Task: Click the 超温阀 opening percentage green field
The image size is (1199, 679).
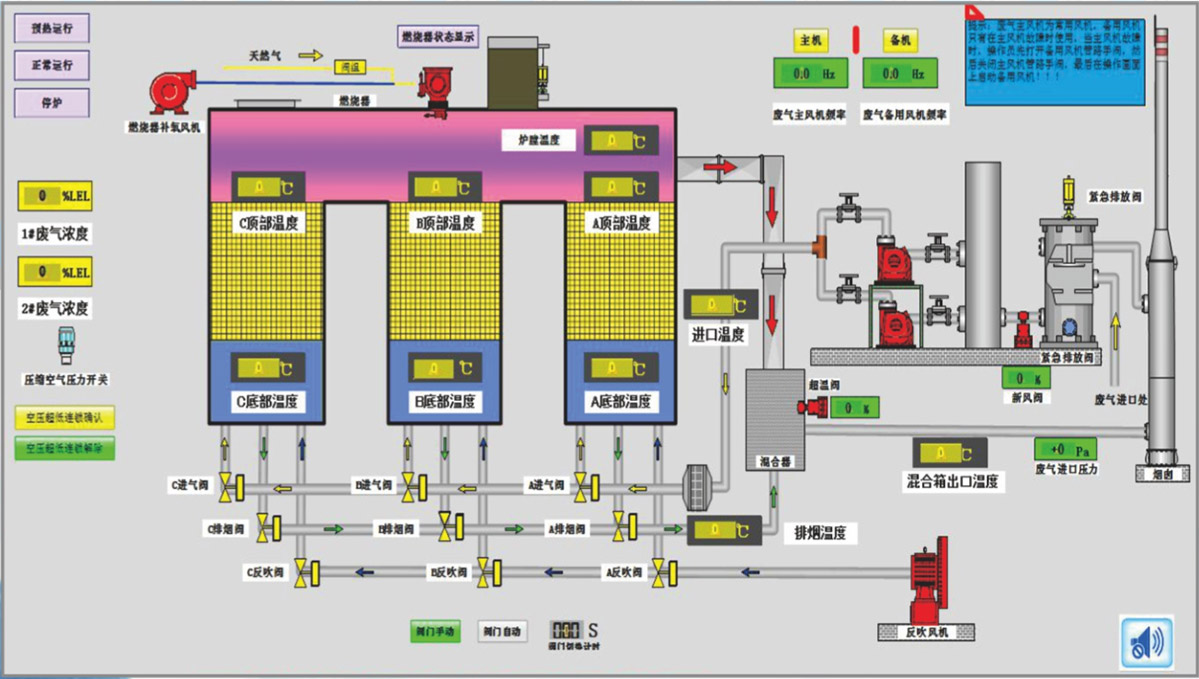Action: coord(855,408)
